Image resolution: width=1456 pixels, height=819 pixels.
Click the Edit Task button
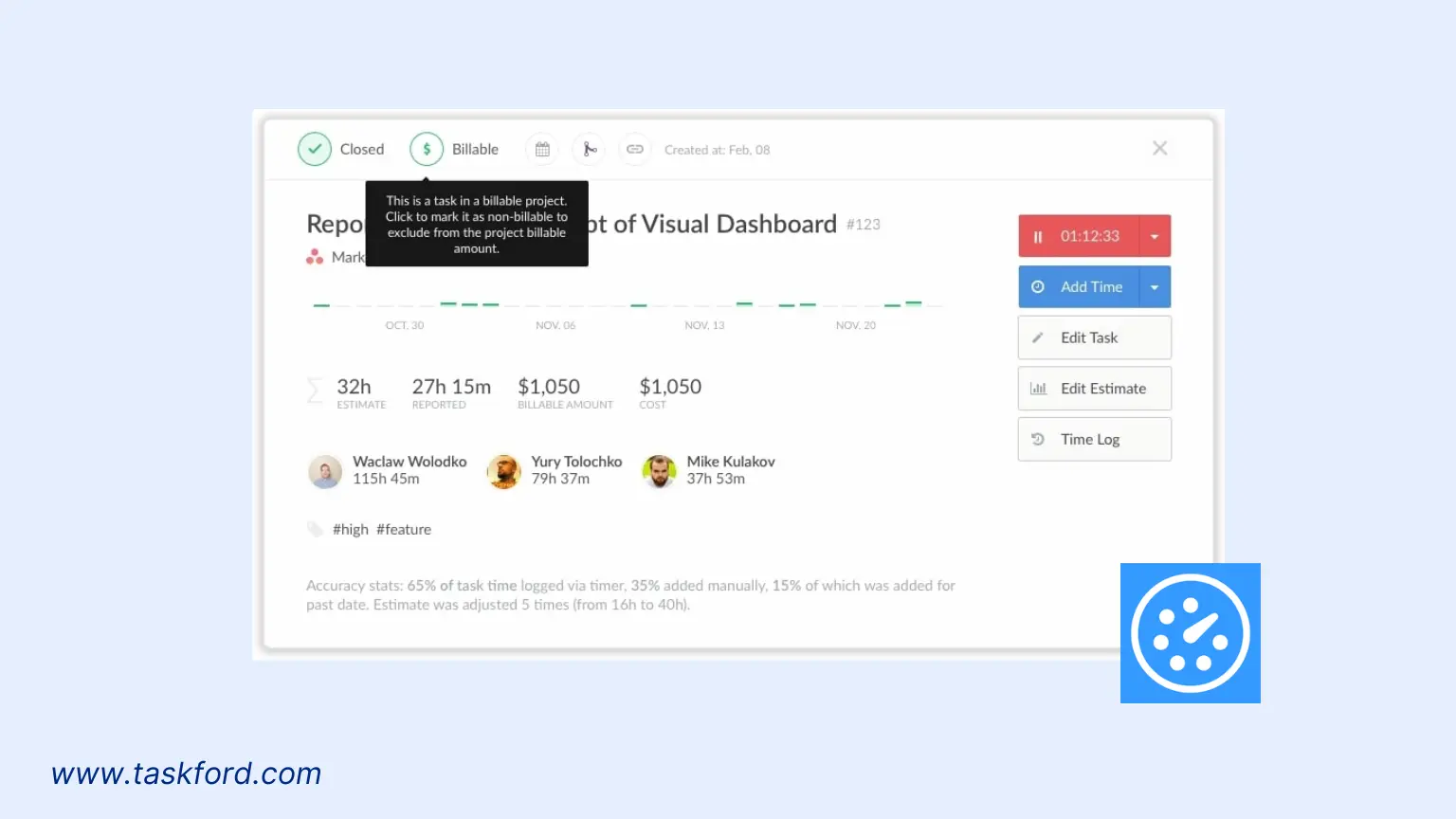pyautogui.click(x=1088, y=337)
